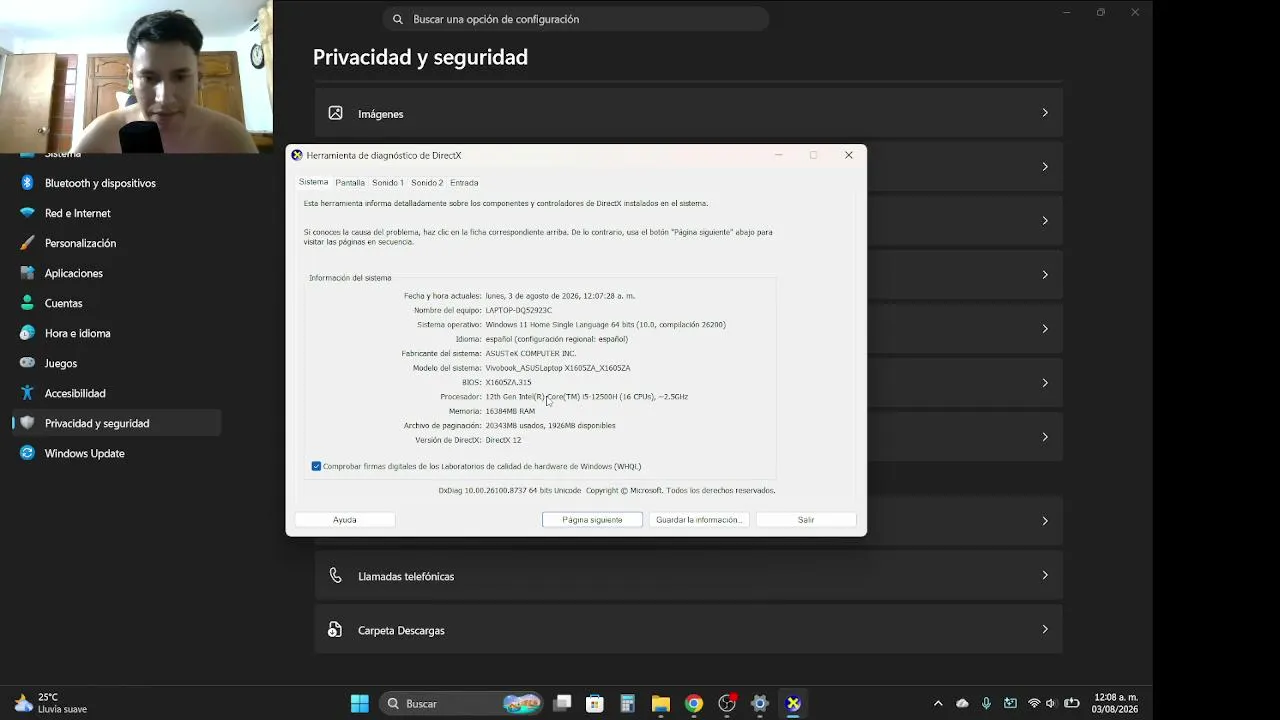Viewport: 1280px width, 720px height.
Task: Click the volume speaker tray icon
Action: tap(1051, 703)
